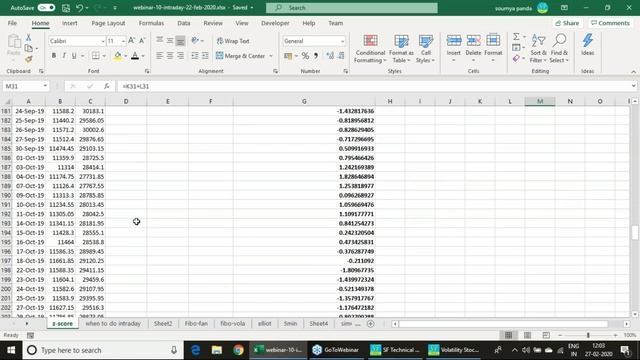Click the Accounting Number Format icon
The height and width of the screenshot is (360, 640).
pyautogui.click(x=288, y=56)
